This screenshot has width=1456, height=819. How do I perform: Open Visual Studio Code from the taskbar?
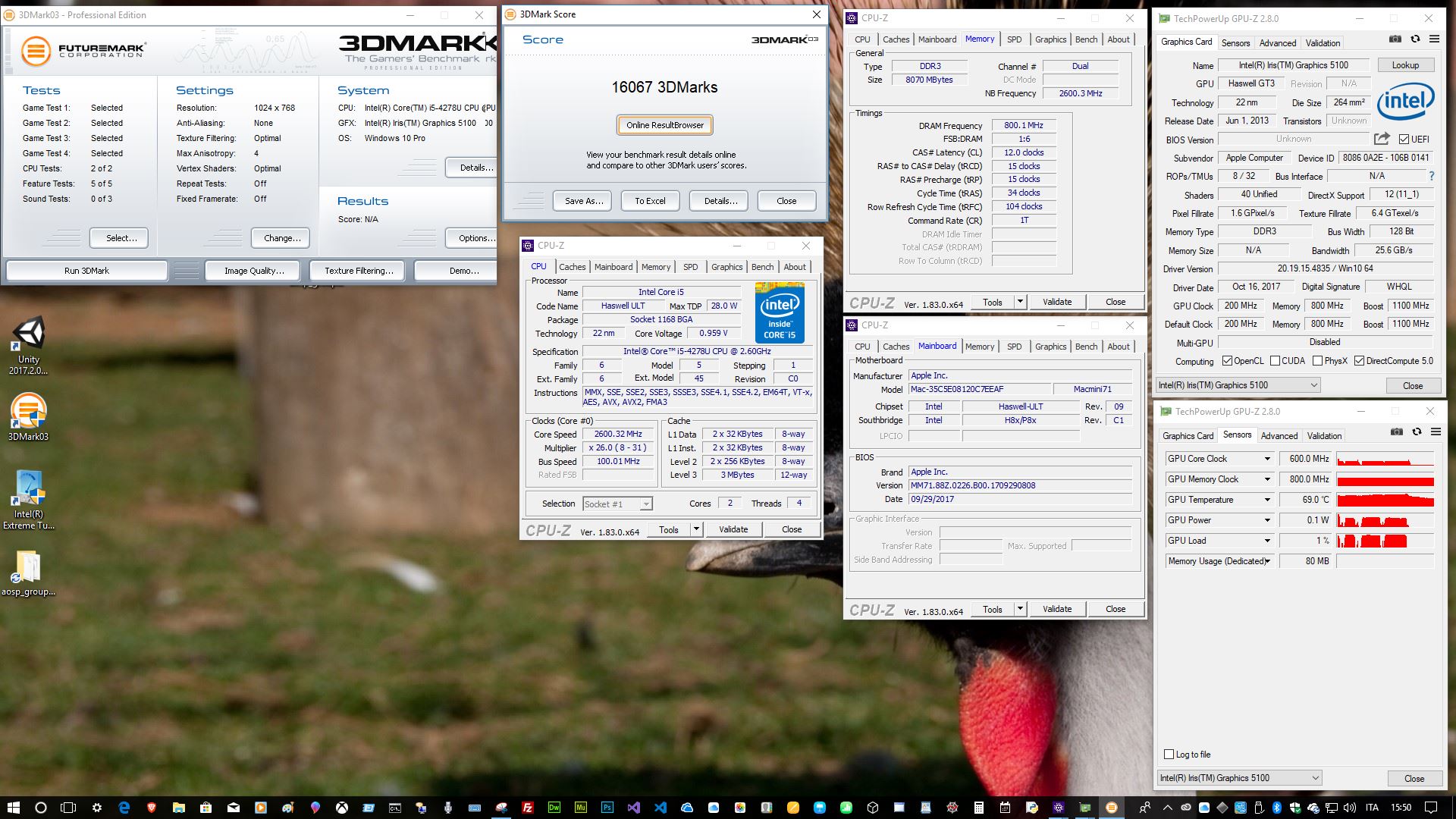[661, 808]
